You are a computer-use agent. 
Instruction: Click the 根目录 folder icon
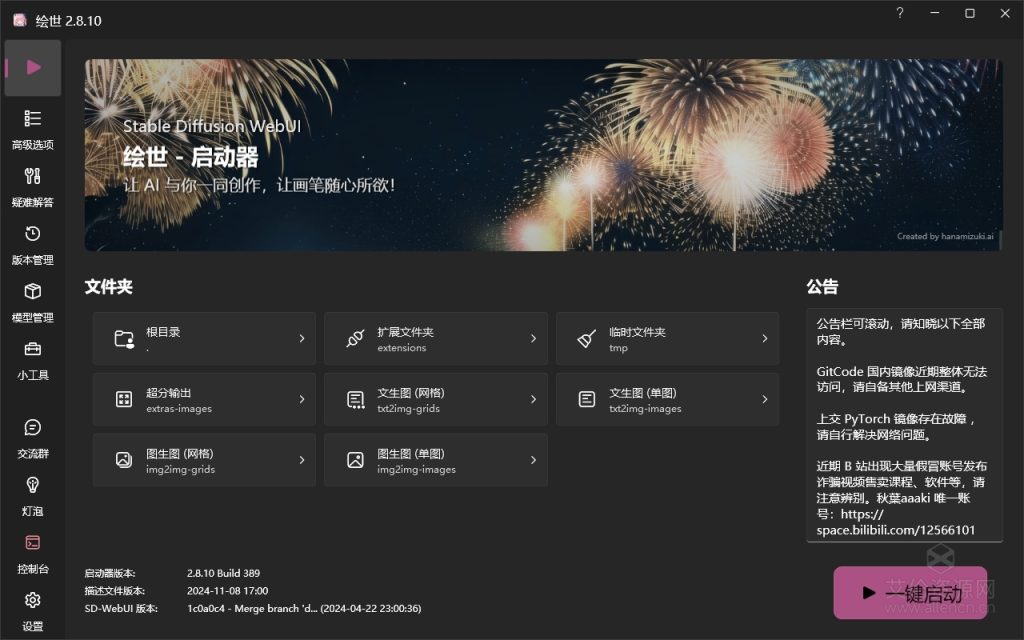[x=124, y=338]
